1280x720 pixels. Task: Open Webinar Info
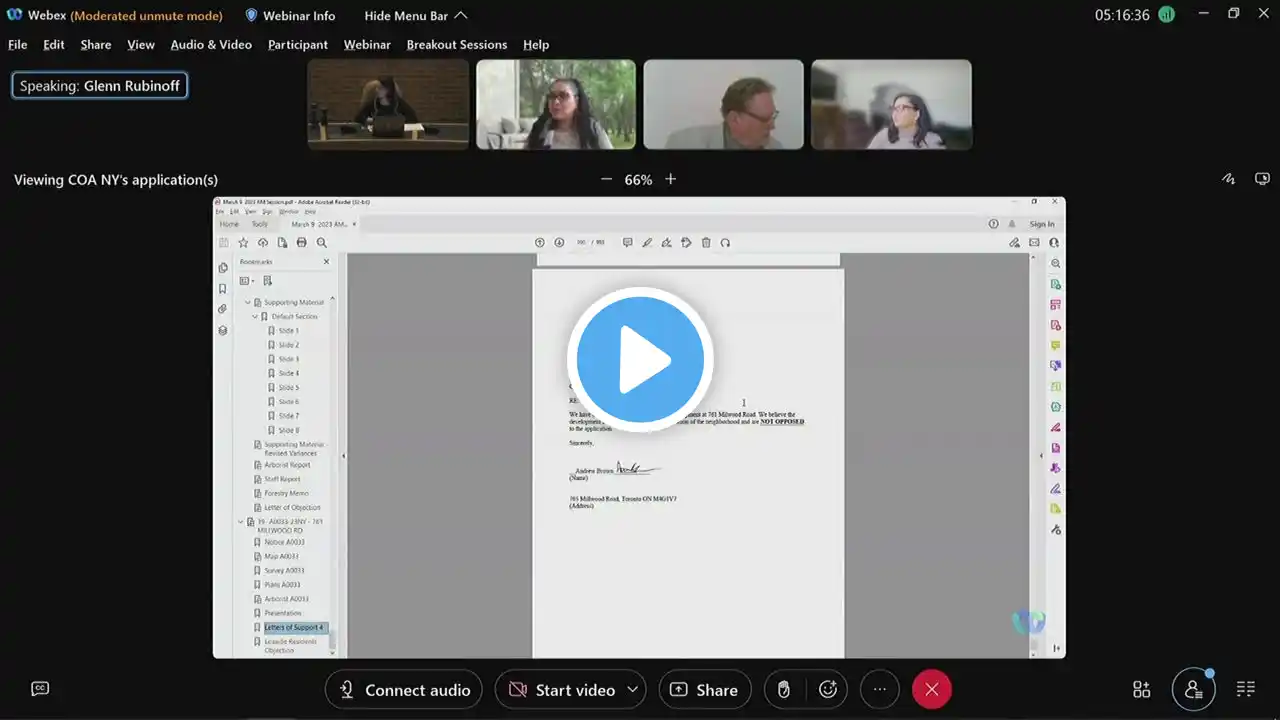[x=290, y=16]
